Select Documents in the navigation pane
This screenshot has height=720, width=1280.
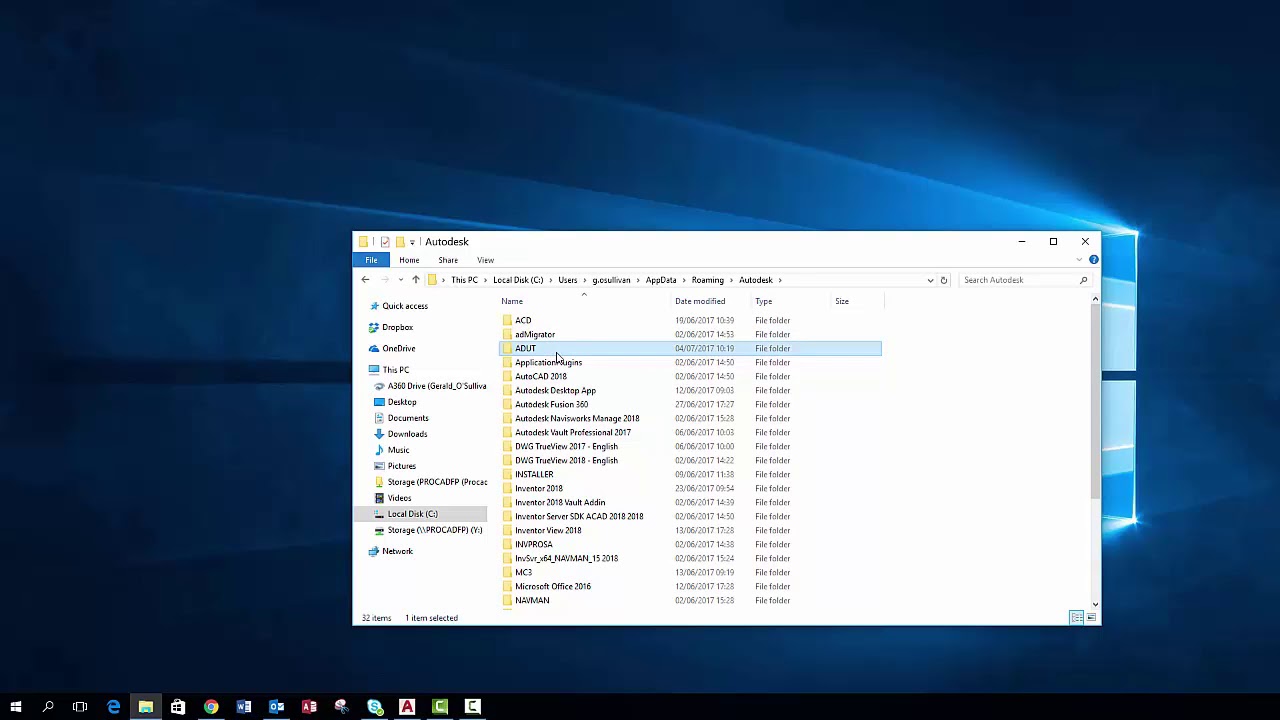408,418
